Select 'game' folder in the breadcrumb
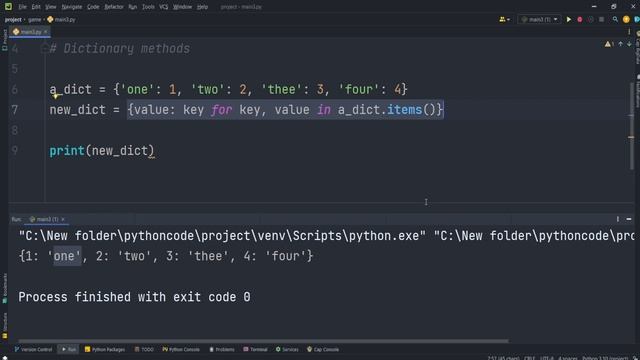 point(35,20)
